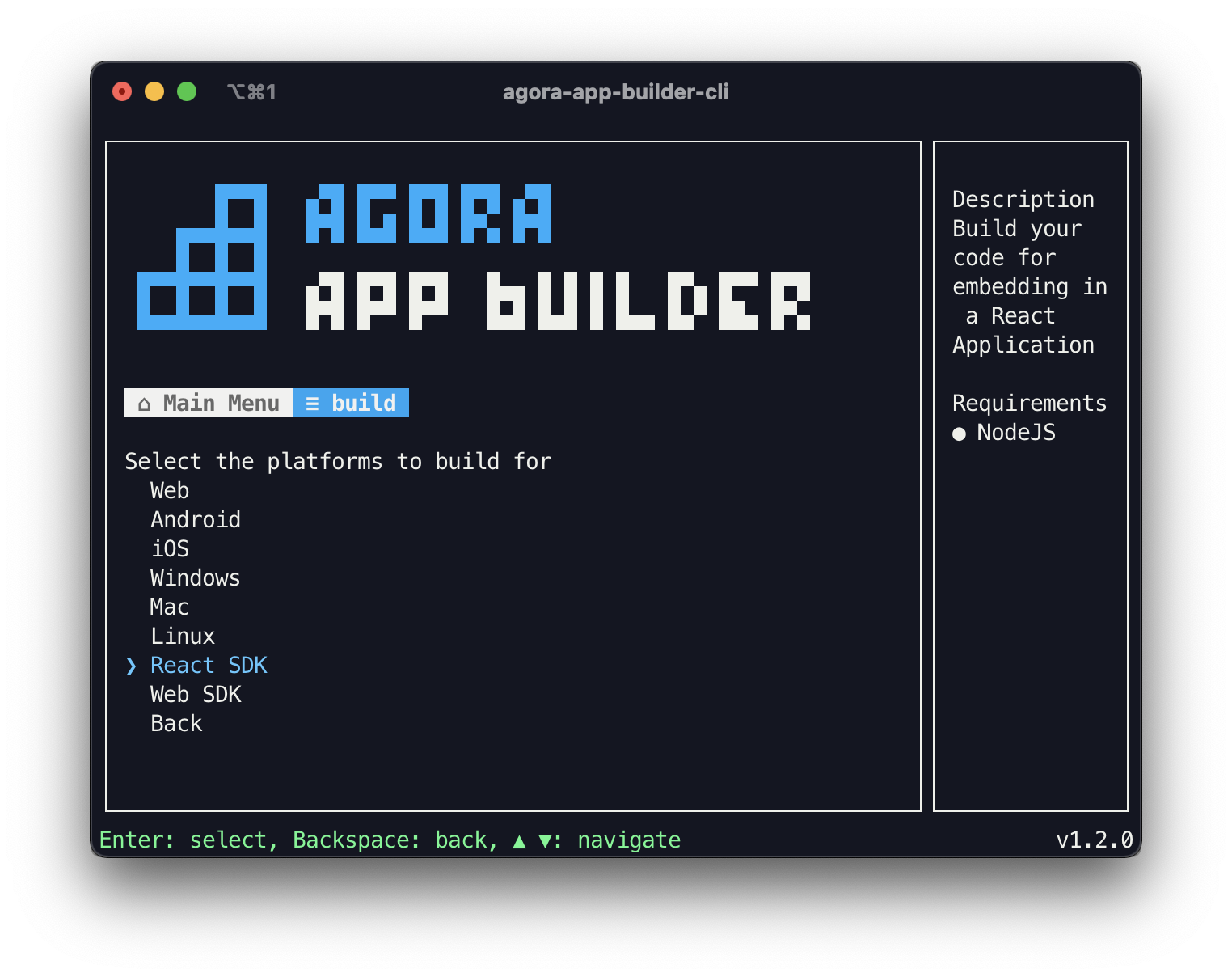
Task: Select Windows as build platform
Action: point(196,578)
